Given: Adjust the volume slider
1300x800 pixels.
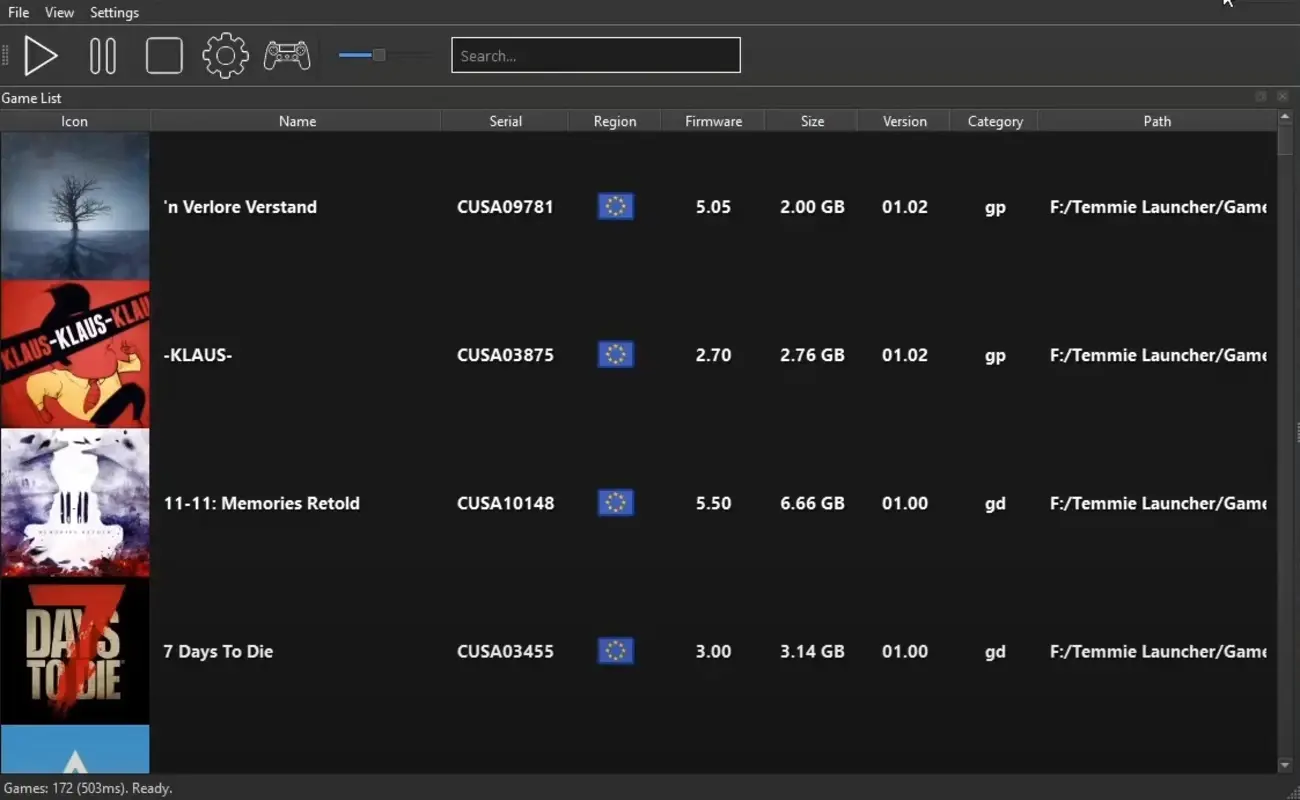Looking at the screenshot, I should pyautogui.click(x=381, y=55).
